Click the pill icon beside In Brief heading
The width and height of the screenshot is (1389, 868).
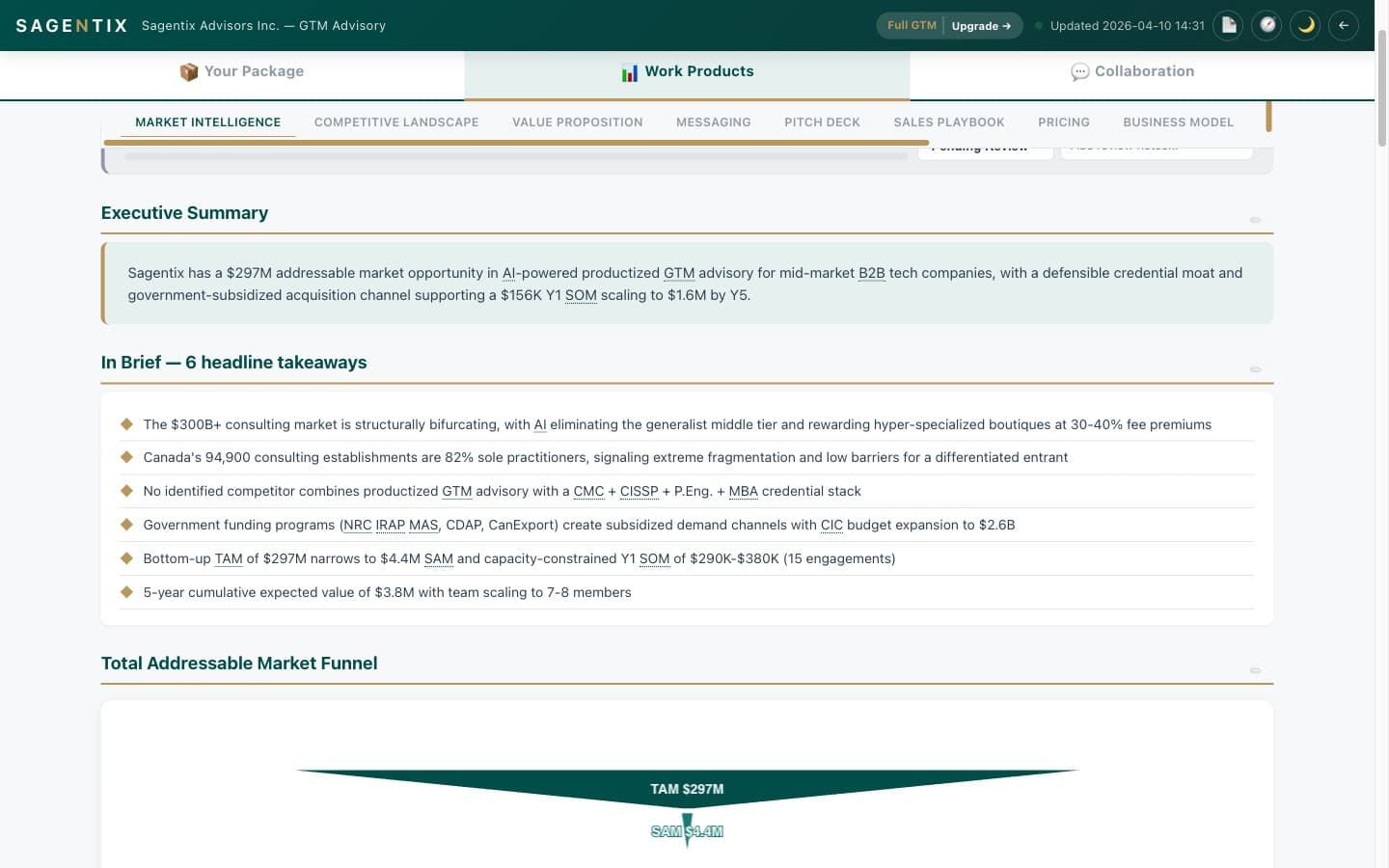point(1255,369)
